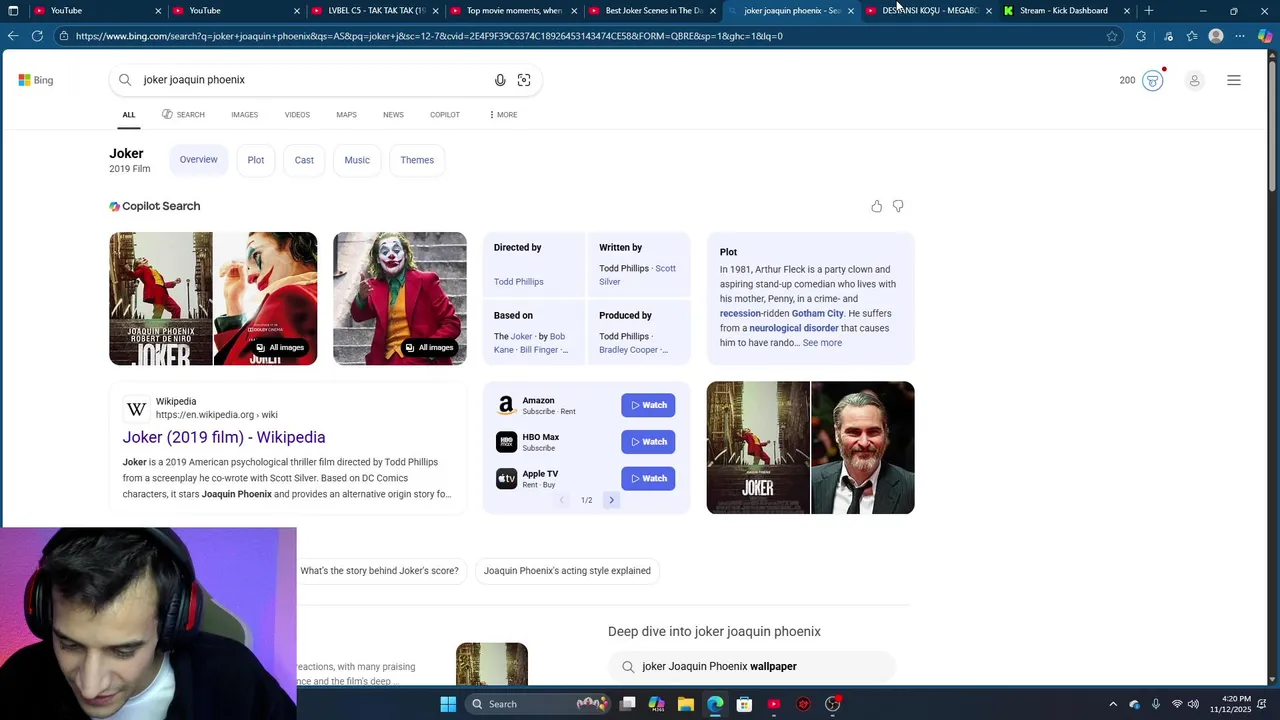Open the browser Extensions icon

tap(1141, 36)
